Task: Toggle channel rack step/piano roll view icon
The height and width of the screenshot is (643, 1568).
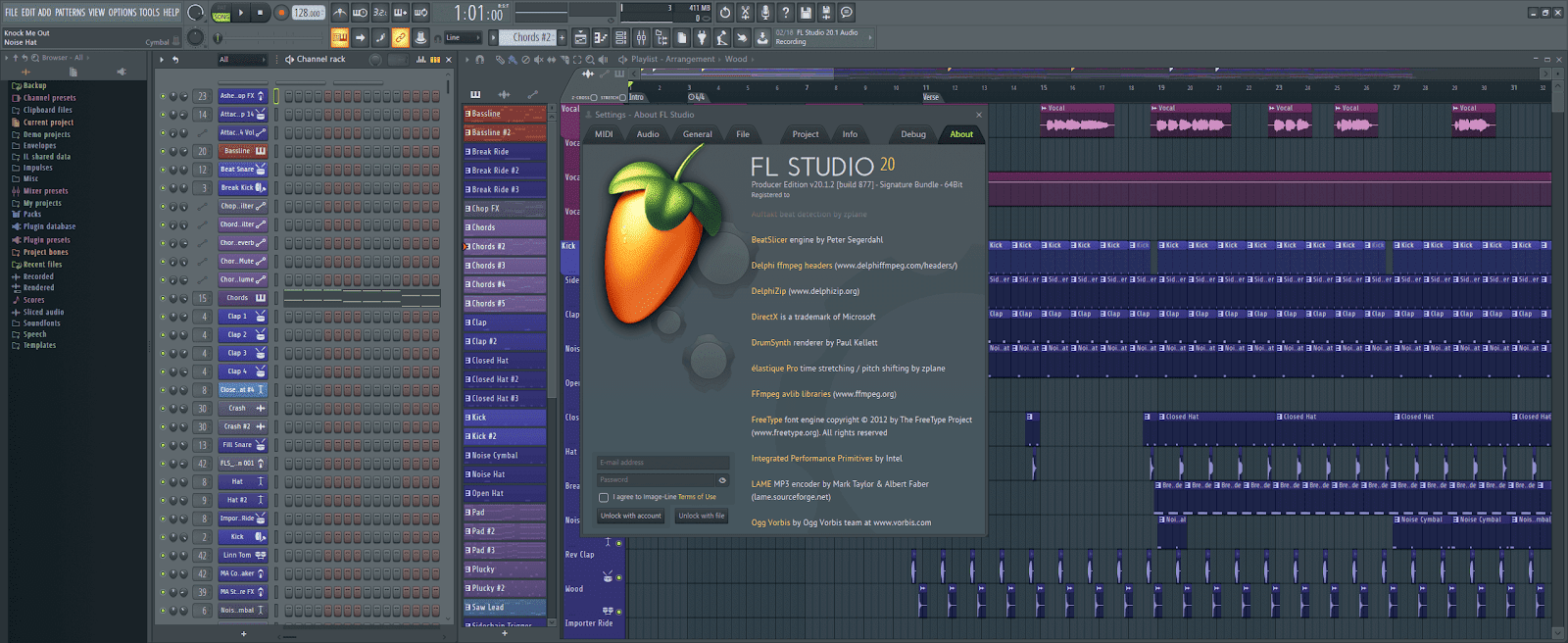Action: point(434,60)
